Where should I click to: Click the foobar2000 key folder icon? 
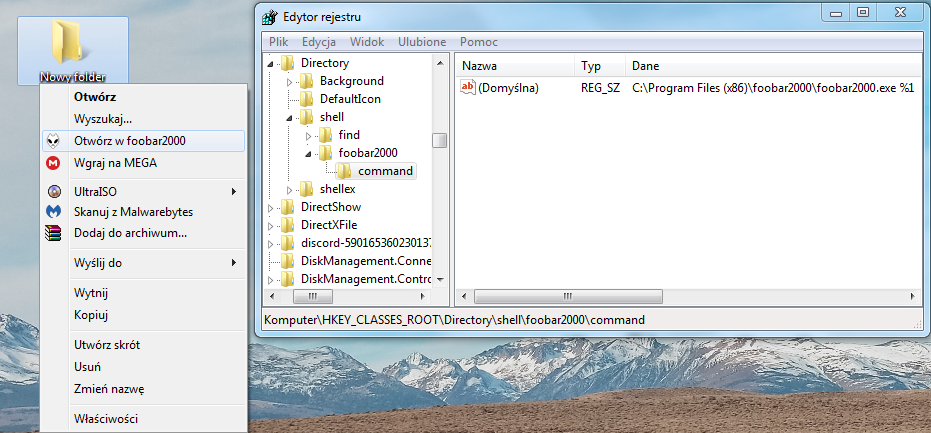coord(325,153)
